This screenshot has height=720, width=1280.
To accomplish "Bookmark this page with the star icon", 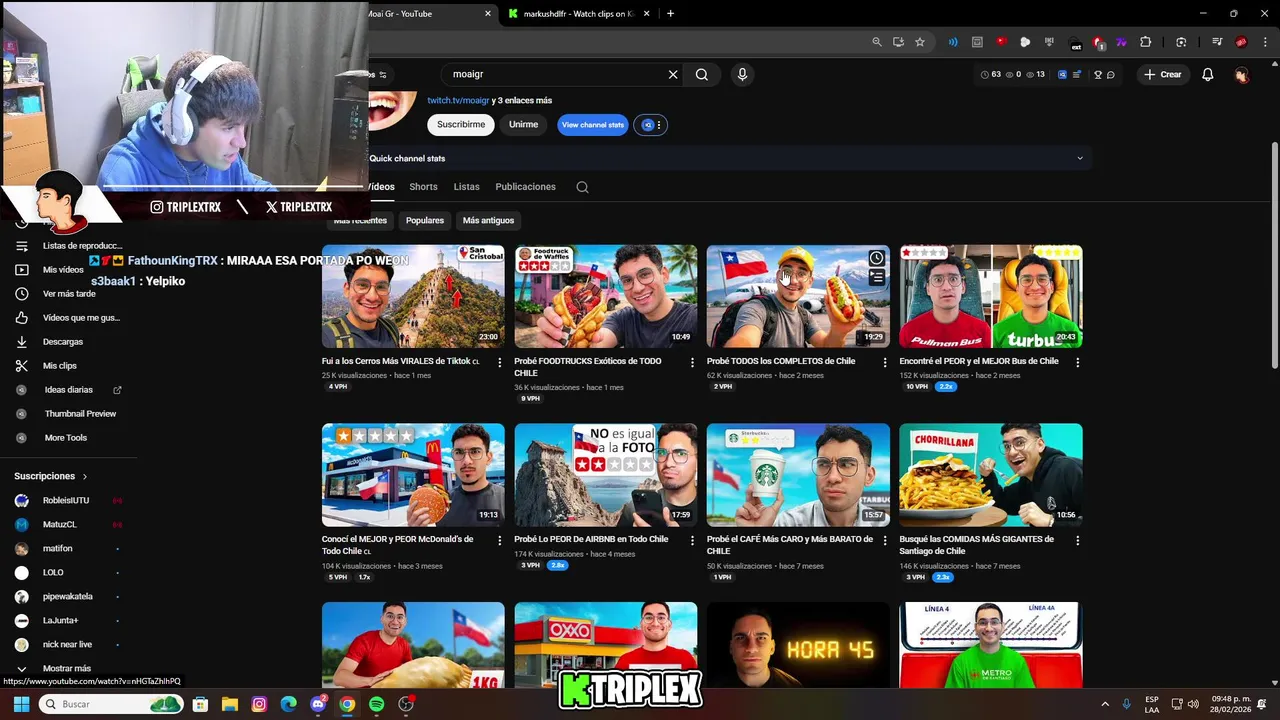I will [920, 42].
